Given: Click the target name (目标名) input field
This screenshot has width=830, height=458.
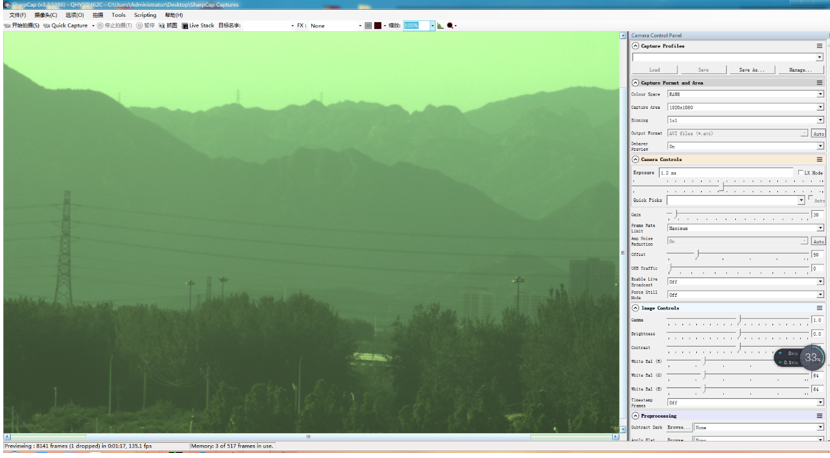Looking at the screenshot, I should (268, 25).
